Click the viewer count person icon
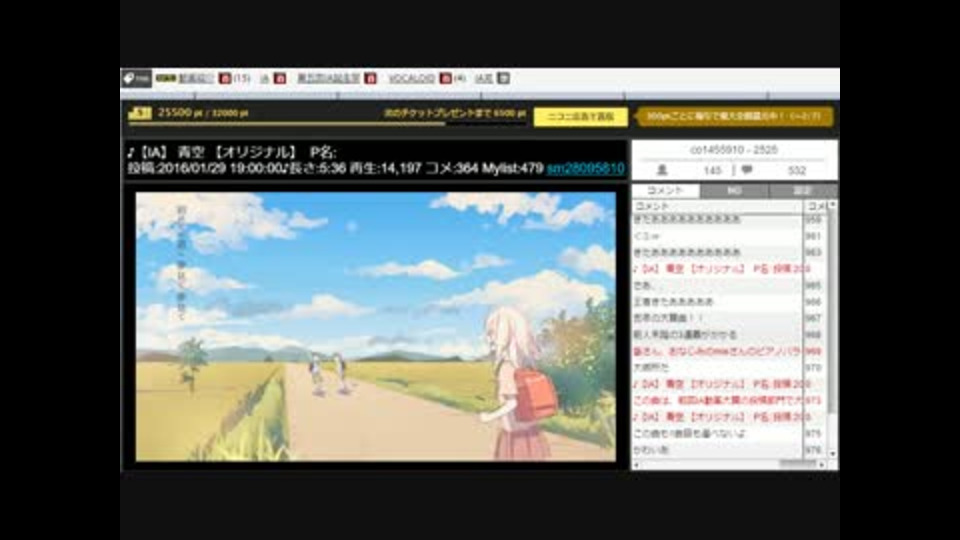960x540 pixels. tap(662, 170)
